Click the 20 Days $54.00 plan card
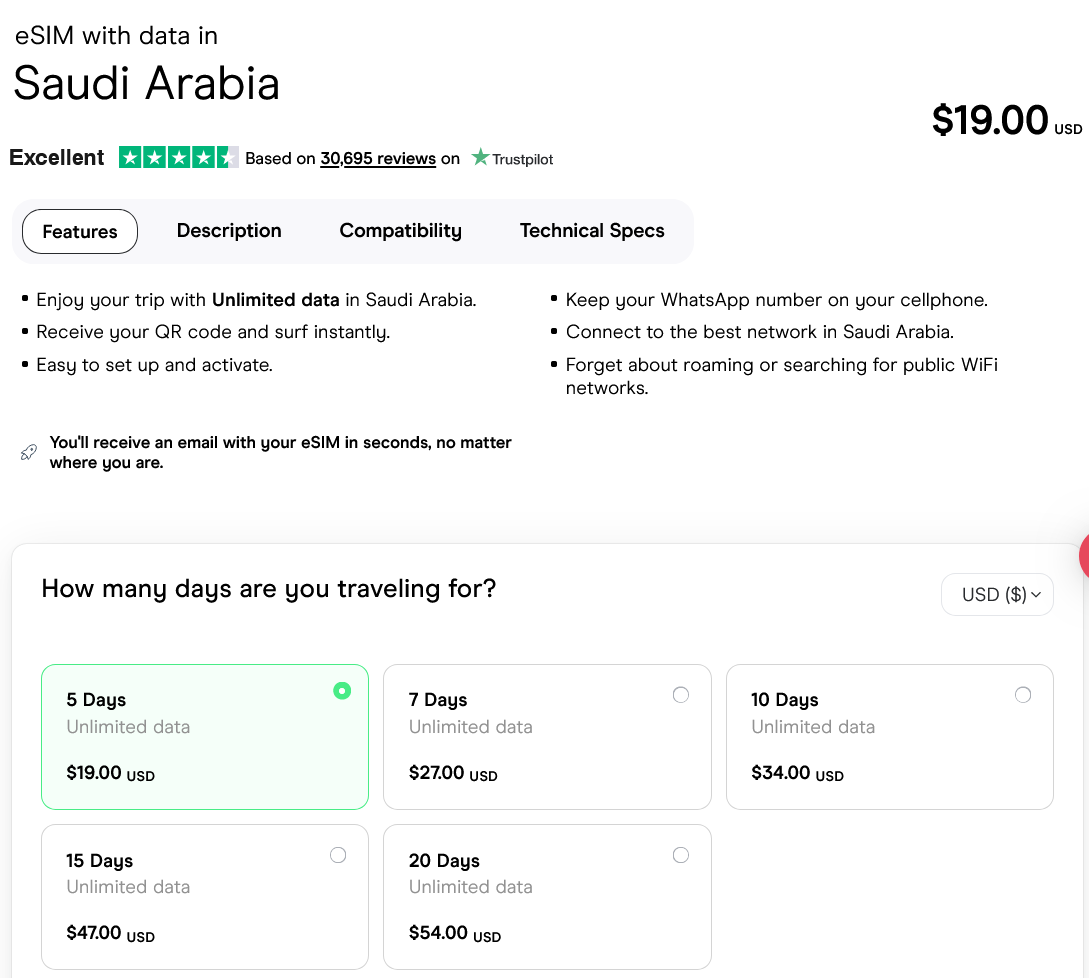Image resolution: width=1089 pixels, height=978 pixels. pos(547,897)
